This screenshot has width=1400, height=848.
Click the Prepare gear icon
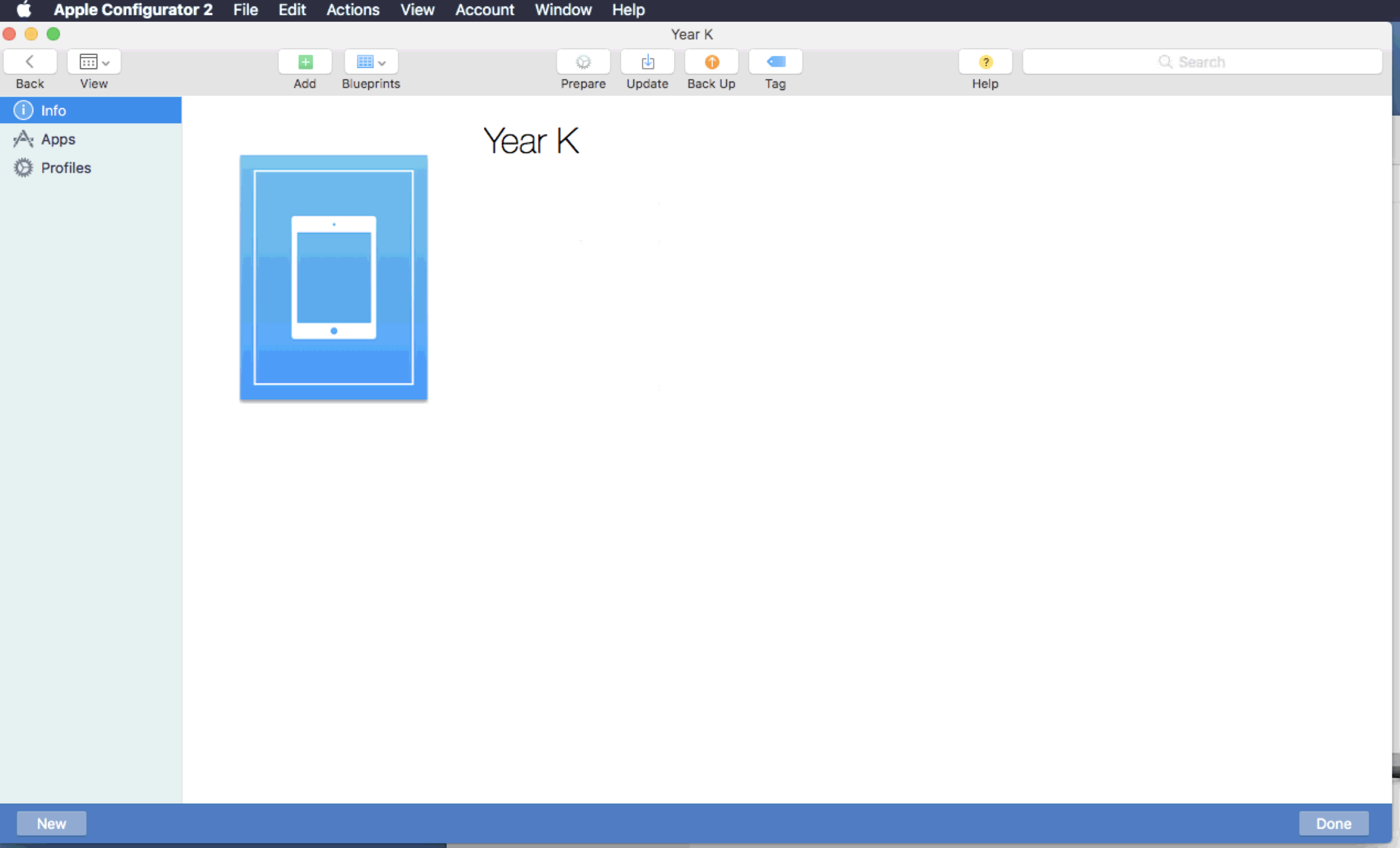(x=583, y=62)
